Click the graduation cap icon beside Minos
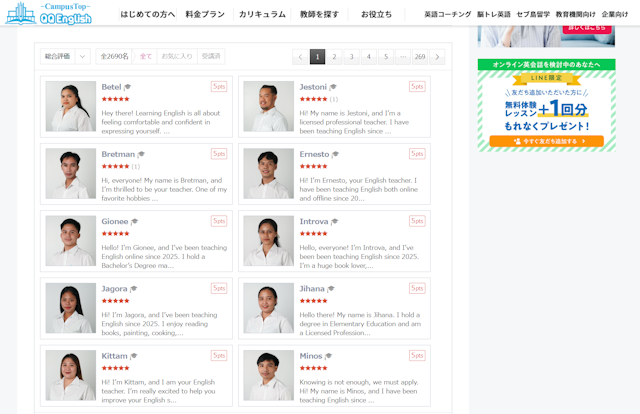 tap(328, 356)
